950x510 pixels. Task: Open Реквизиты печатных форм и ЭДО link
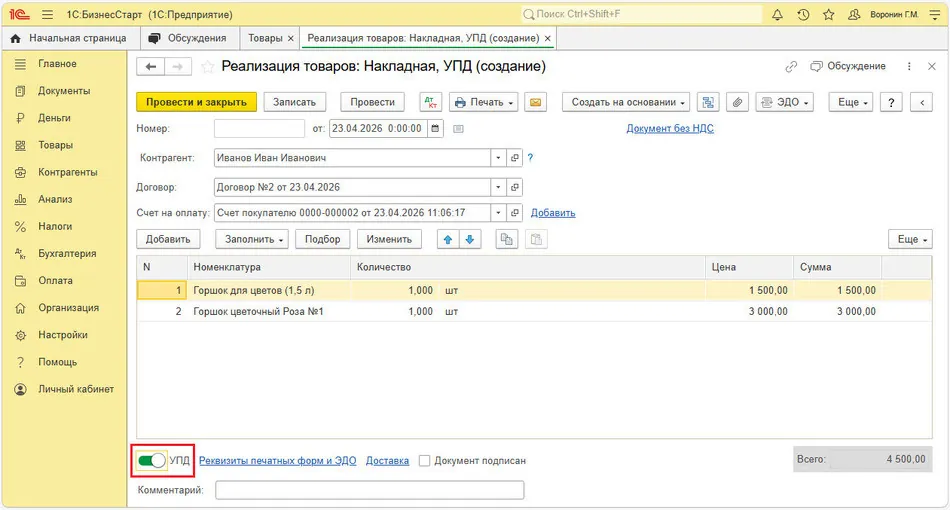[x=277, y=461]
